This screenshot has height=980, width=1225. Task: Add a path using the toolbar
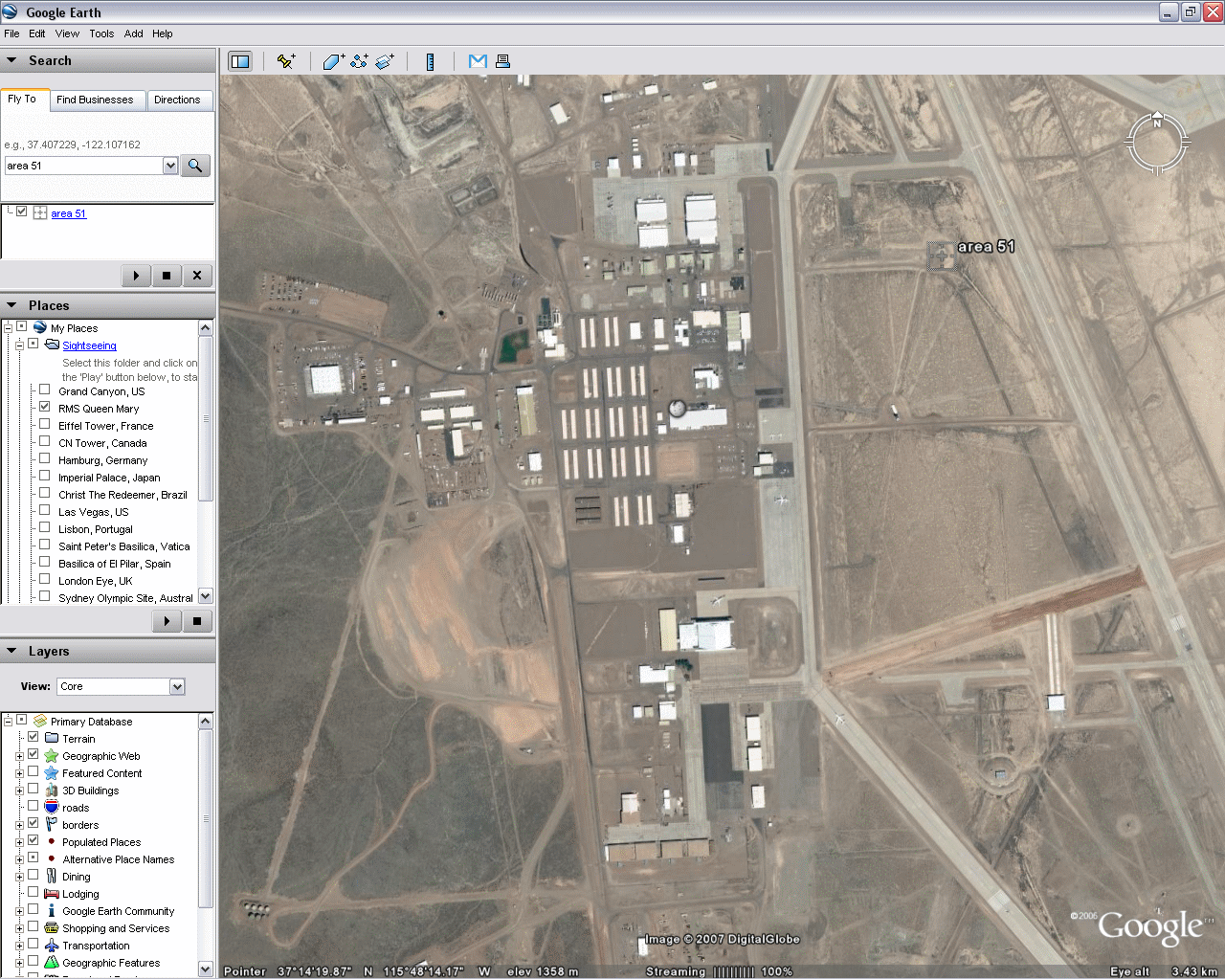(359, 61)
